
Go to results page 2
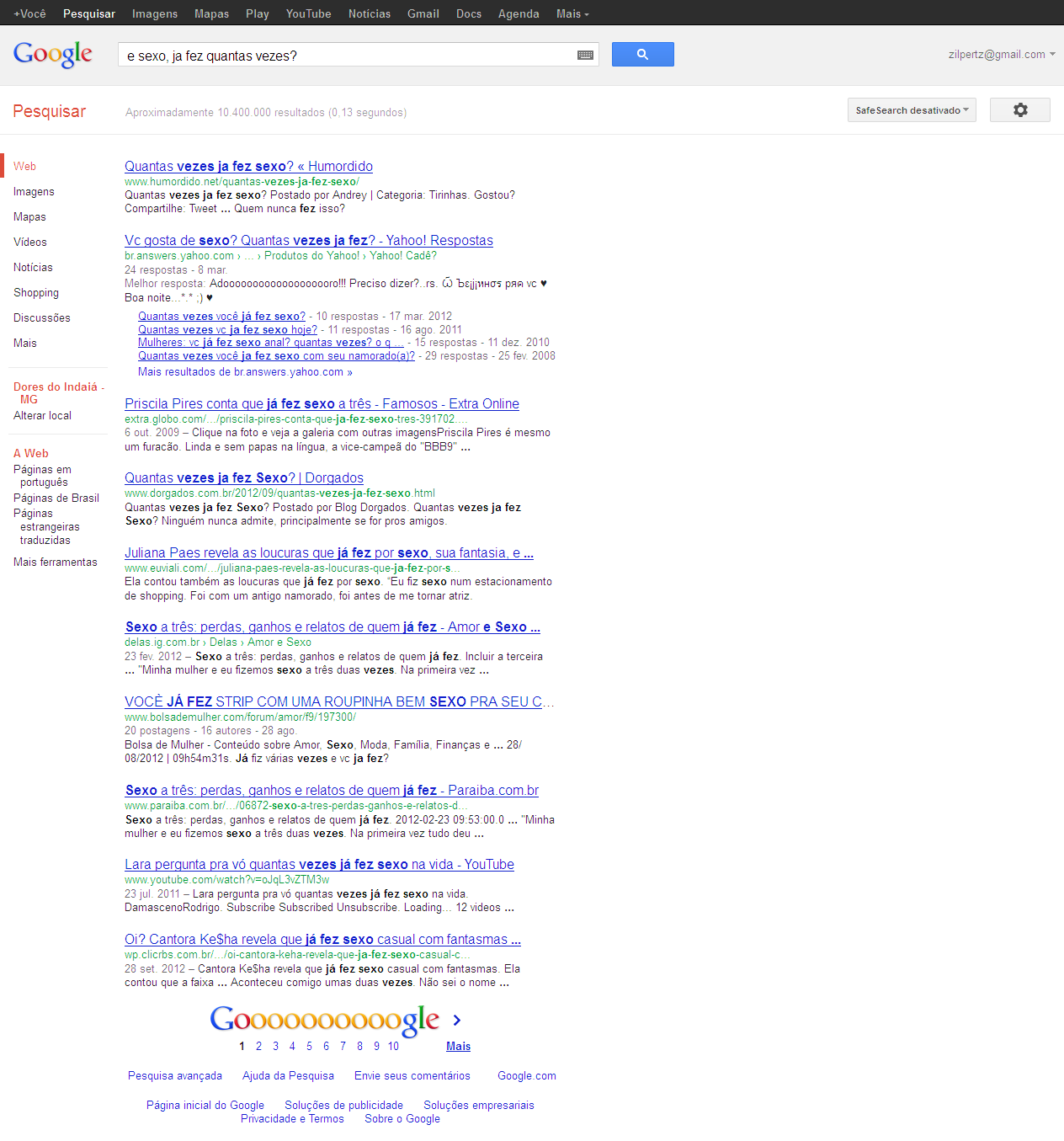(258, 1046)
